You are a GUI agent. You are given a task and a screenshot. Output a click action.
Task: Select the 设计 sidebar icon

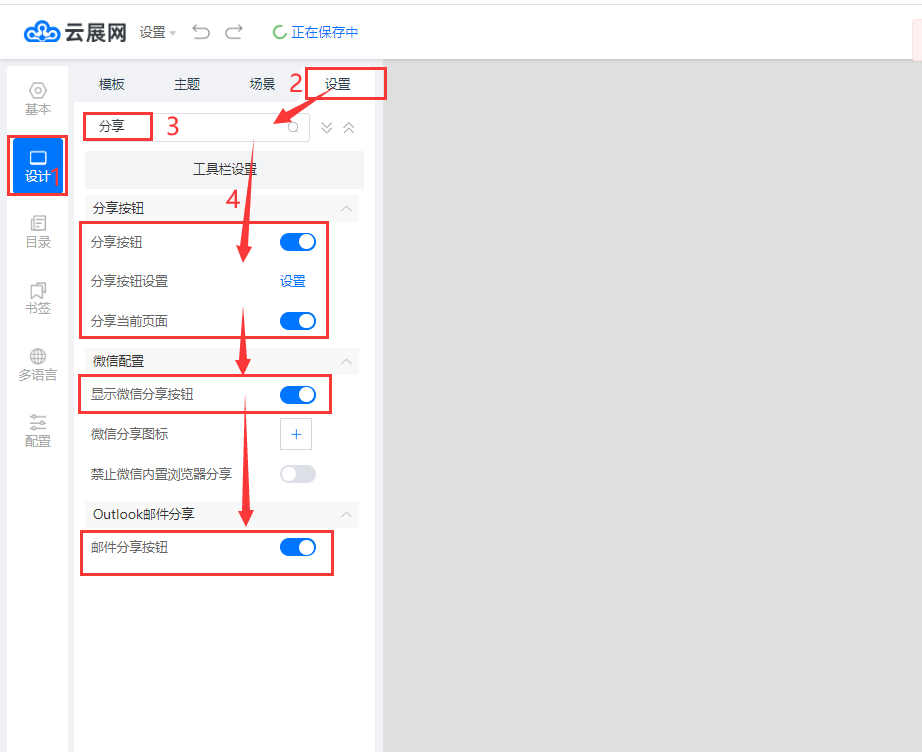coord(38,166)
